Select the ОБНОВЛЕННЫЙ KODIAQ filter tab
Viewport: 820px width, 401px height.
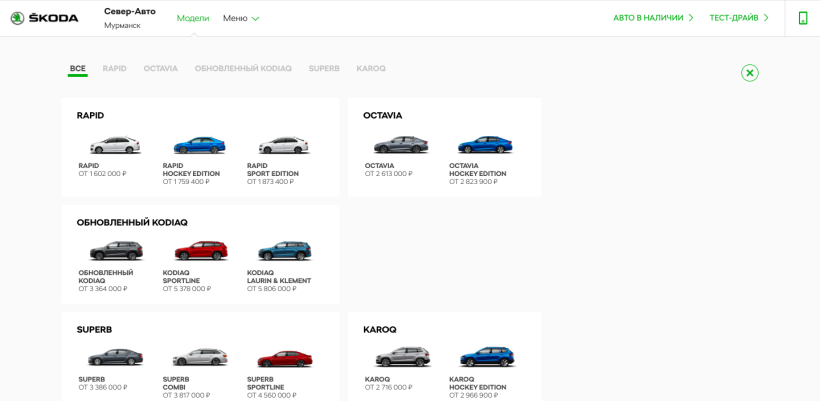(243, 68)
